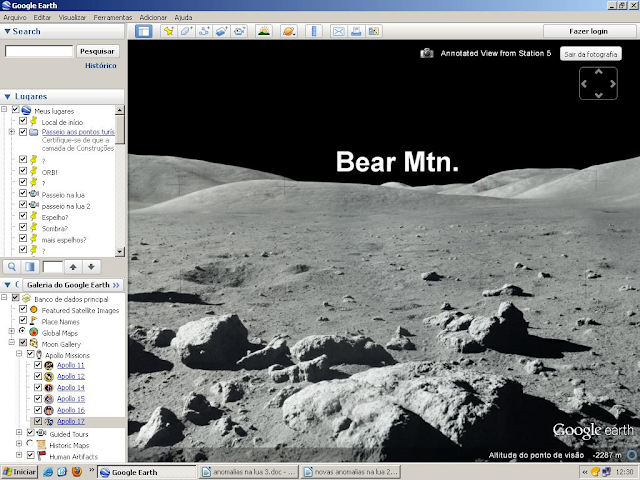Open the Ajuda menu
Image resolution: width=640 pixels, height=480 pixels.
coord(183,18)
